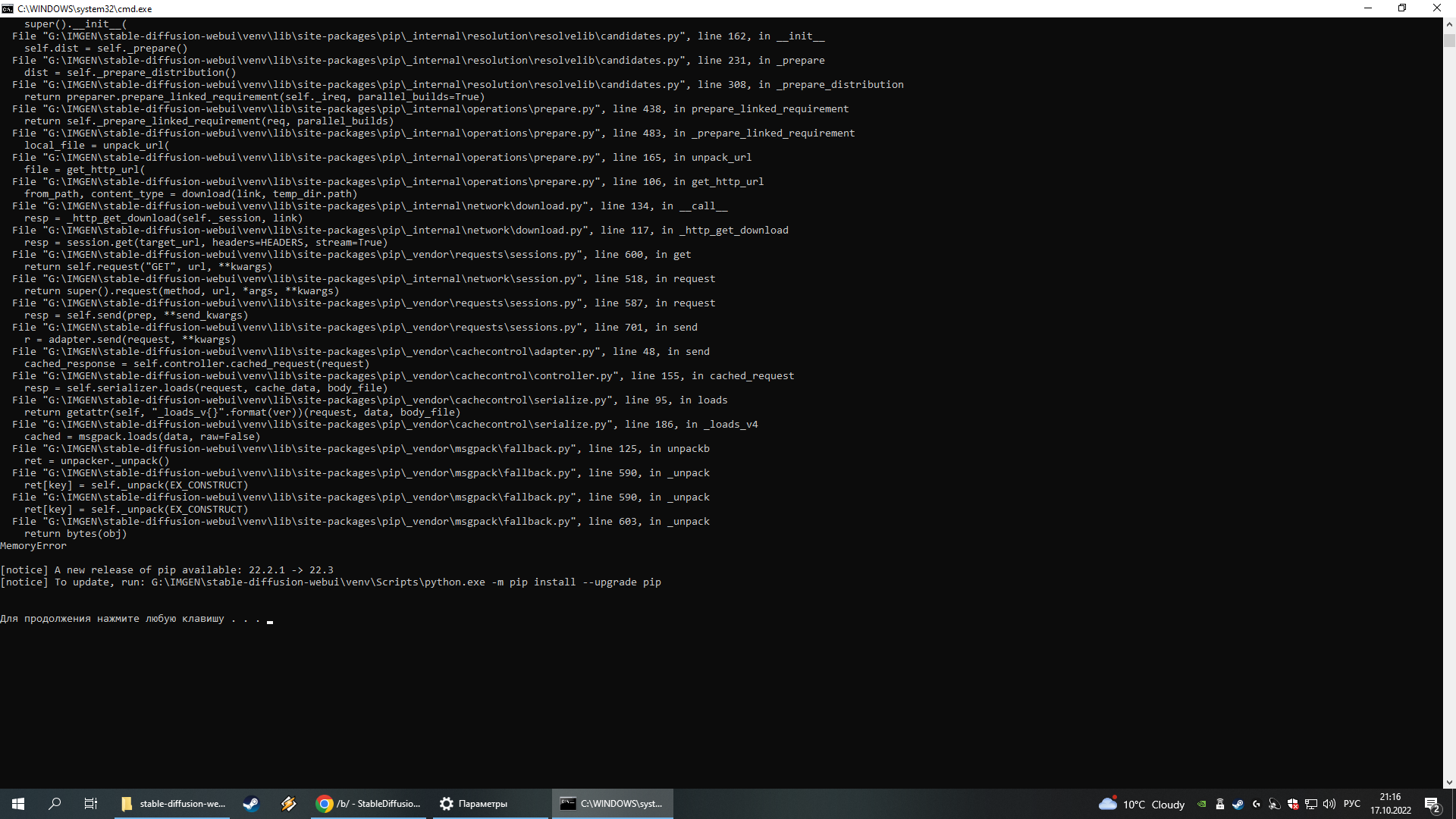Click the cmd.exe title bar system icon
1456x819 pixels.
8,8
